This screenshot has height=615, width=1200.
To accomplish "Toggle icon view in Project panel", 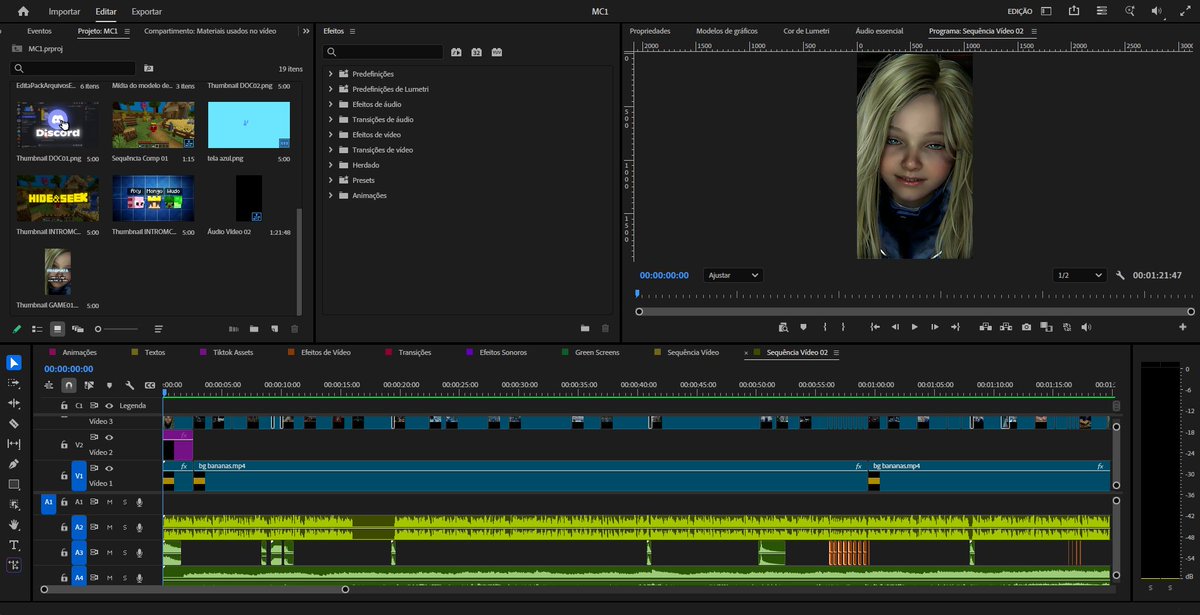I will coord(57,328).
